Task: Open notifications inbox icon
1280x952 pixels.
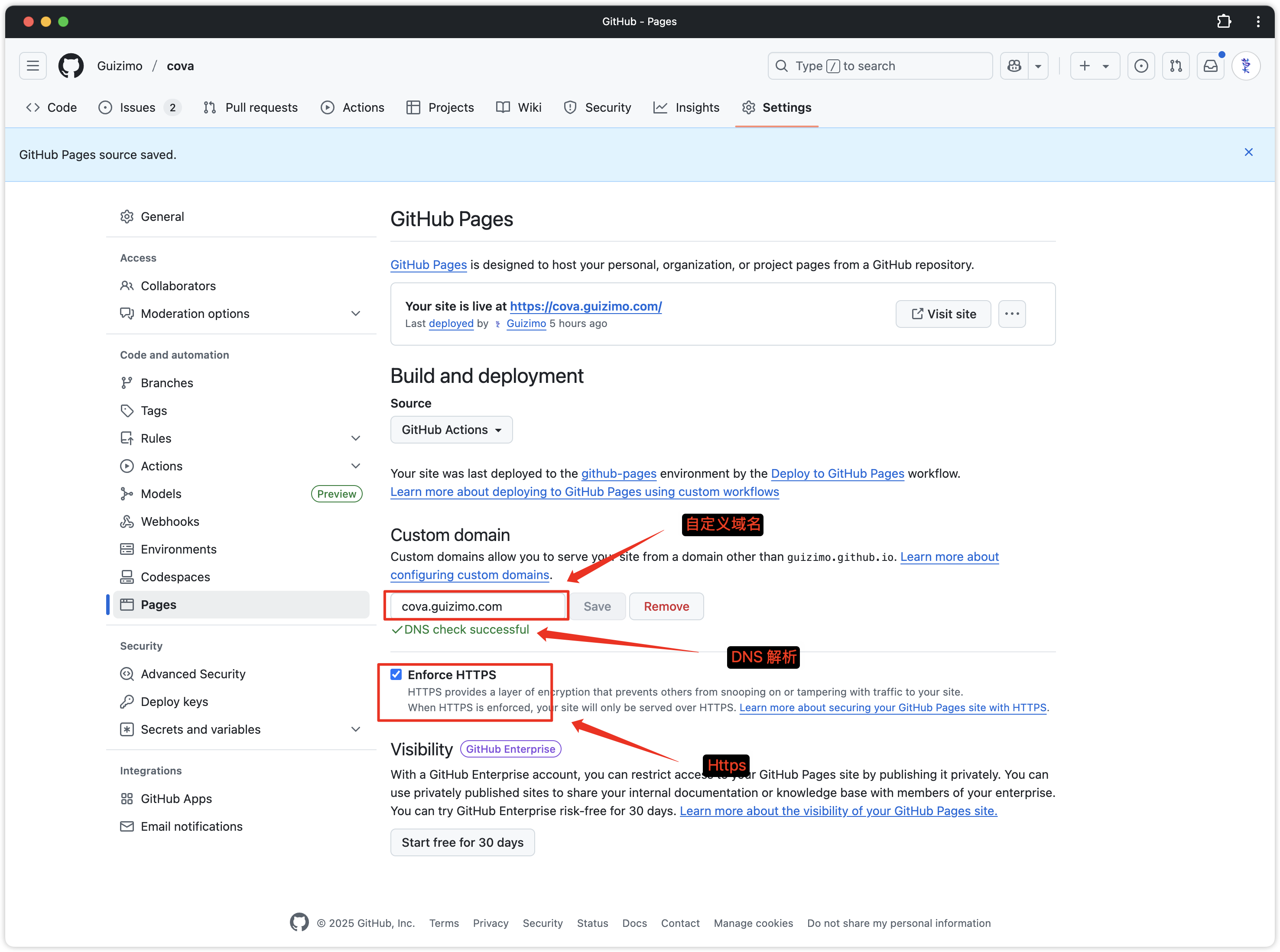Action: [1210, 66]
